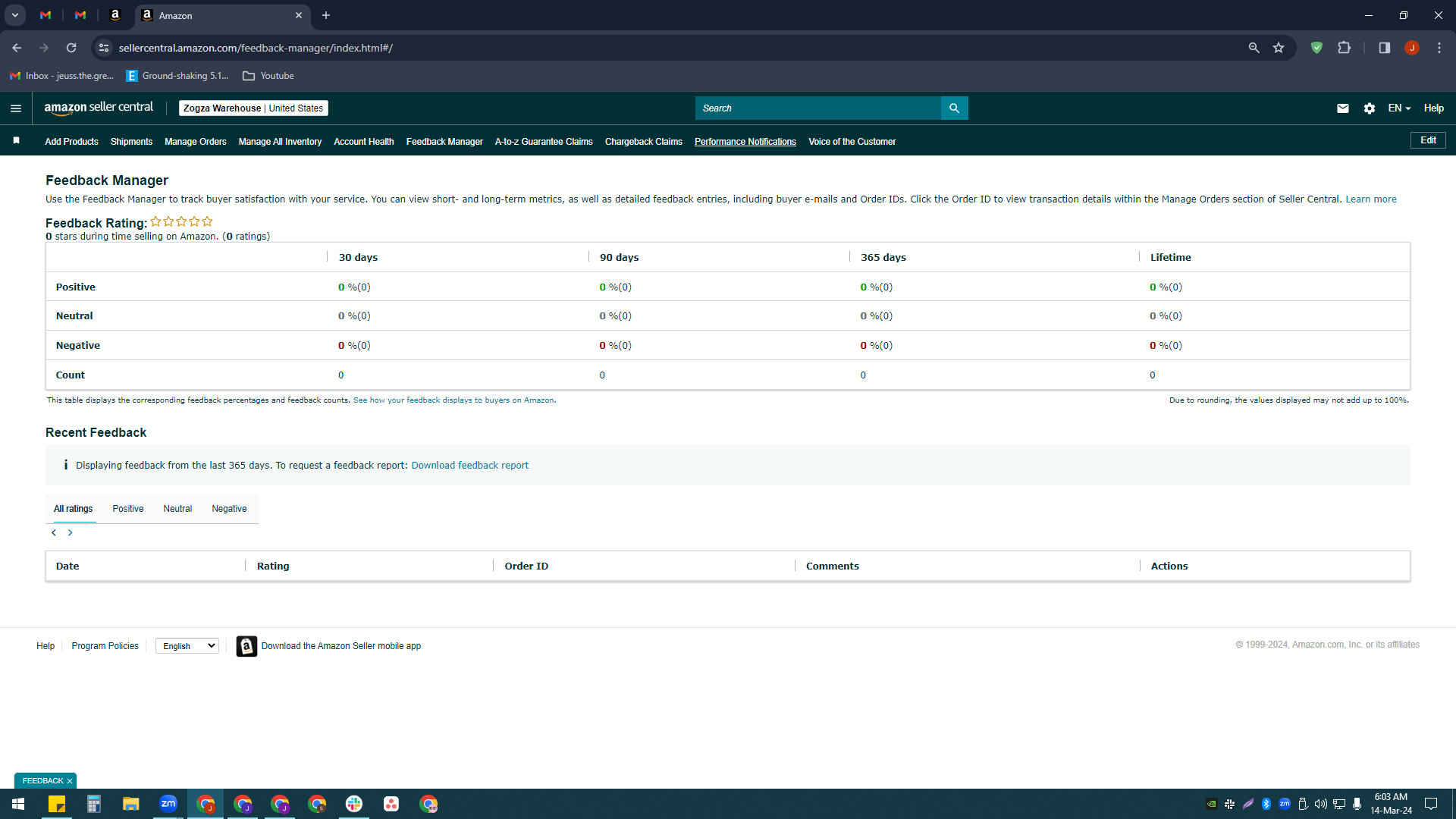
Task: Open how feedback displays to buyers link
Action: point(453,400)
